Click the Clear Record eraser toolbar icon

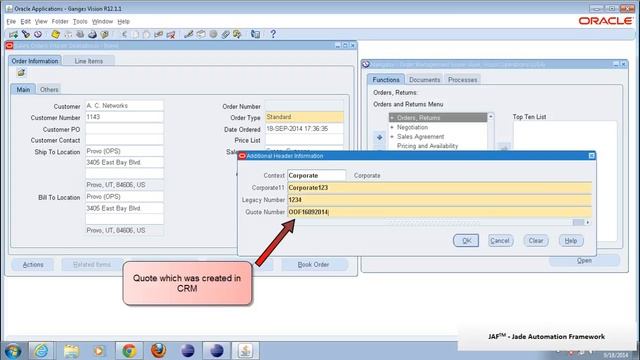pos(159,34)
